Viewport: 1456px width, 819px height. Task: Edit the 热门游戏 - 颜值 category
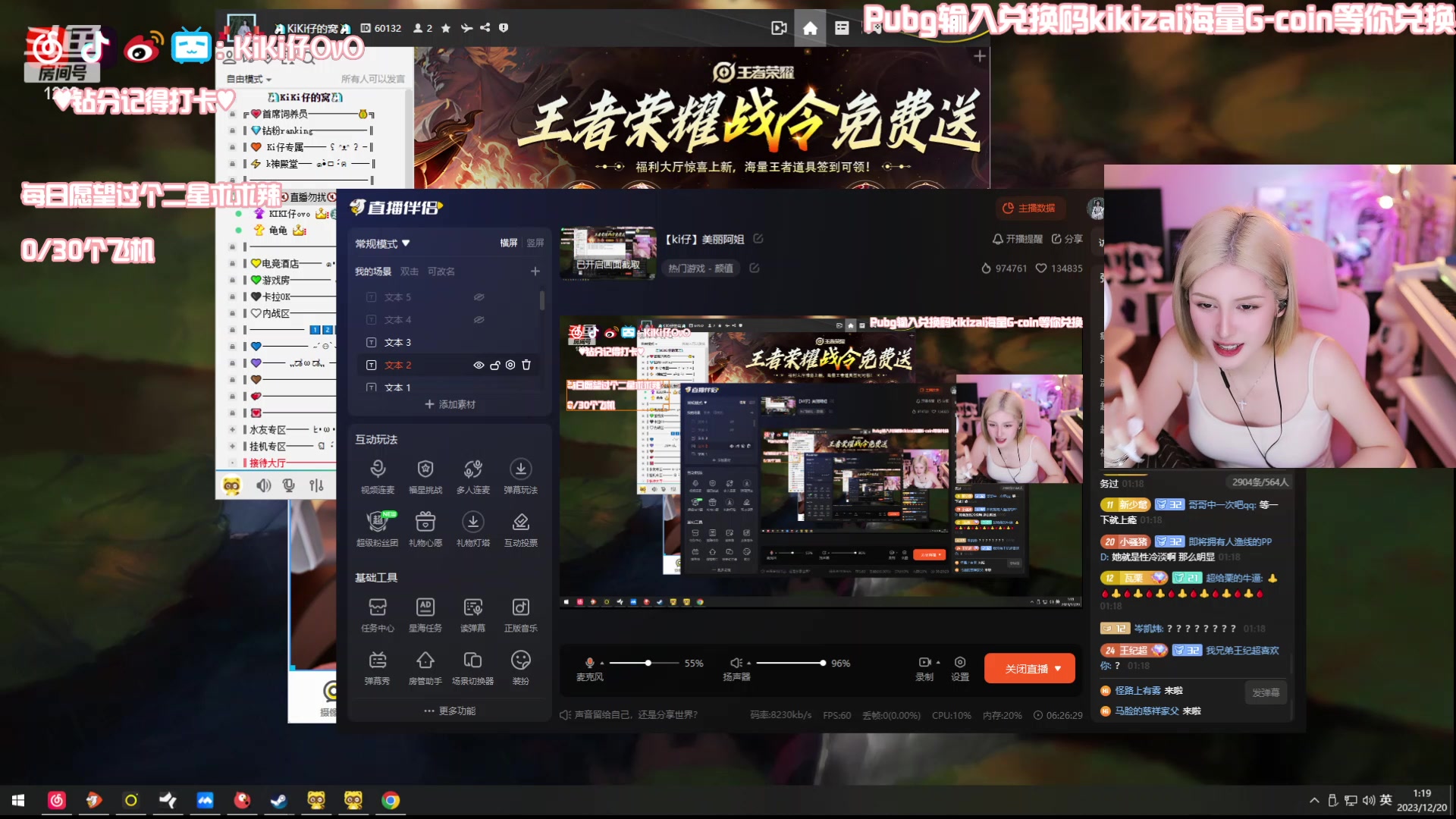[755, 268]
